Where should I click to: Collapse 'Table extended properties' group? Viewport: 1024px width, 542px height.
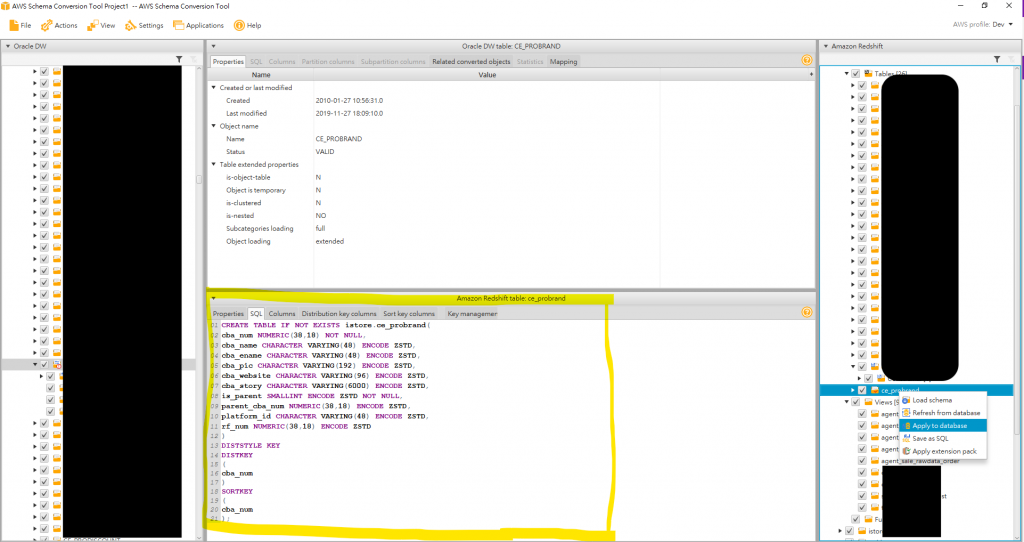click(214, 165)
